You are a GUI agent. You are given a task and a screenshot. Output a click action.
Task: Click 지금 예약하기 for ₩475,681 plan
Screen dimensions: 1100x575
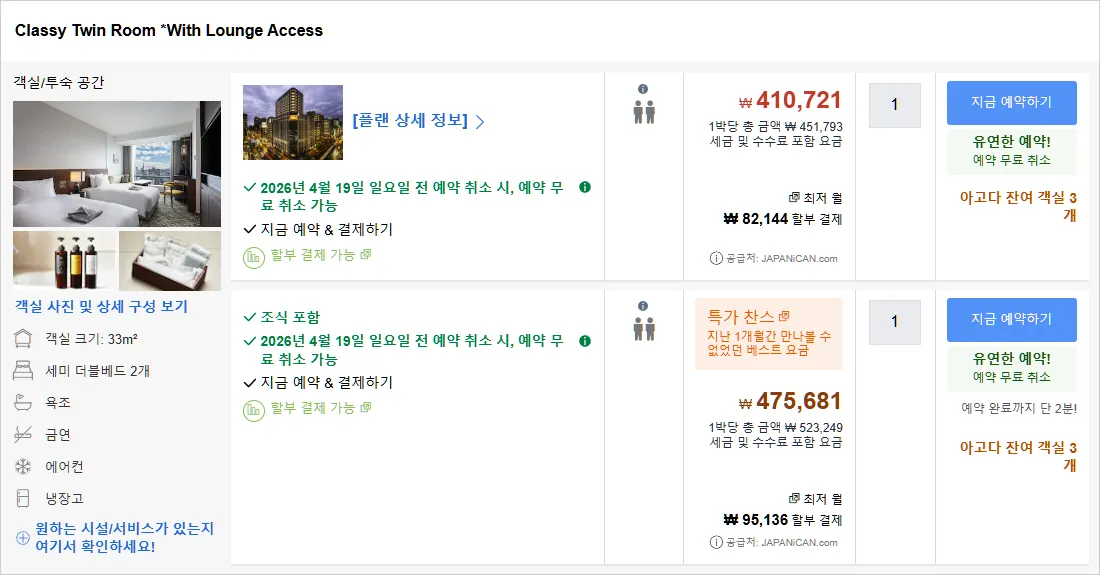pos(1012,319)
